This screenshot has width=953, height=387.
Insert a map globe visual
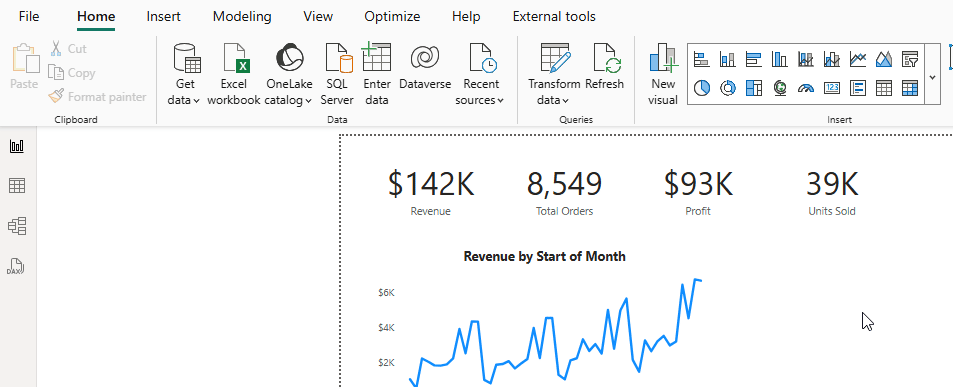(780, 88)
